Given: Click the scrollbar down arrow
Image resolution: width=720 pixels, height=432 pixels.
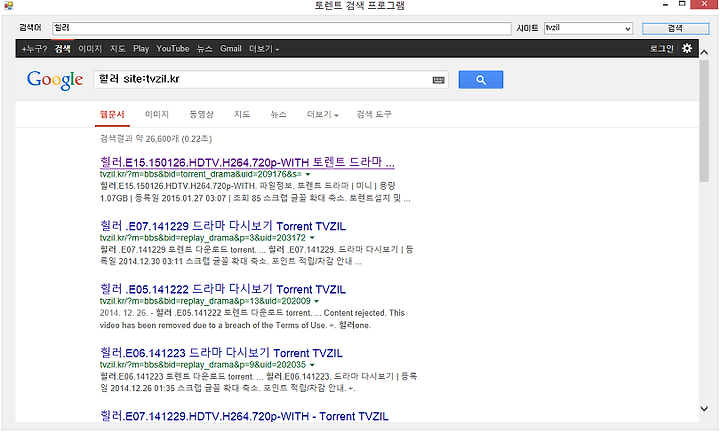Looking at the screenshot, I should click(x=704, y=408).
